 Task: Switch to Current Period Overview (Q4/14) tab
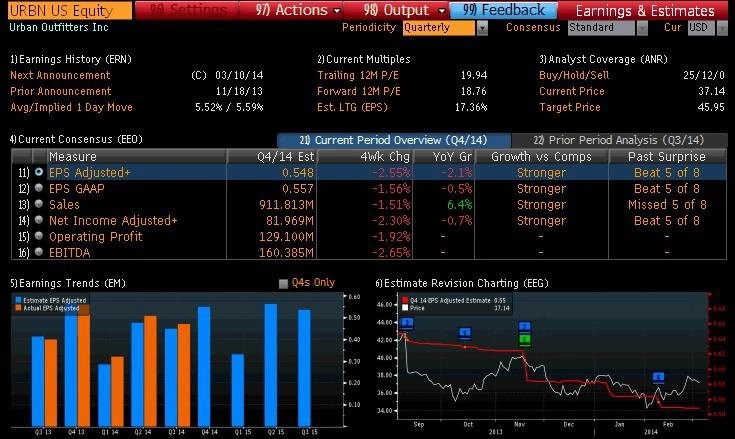click(x=394, y=140)
